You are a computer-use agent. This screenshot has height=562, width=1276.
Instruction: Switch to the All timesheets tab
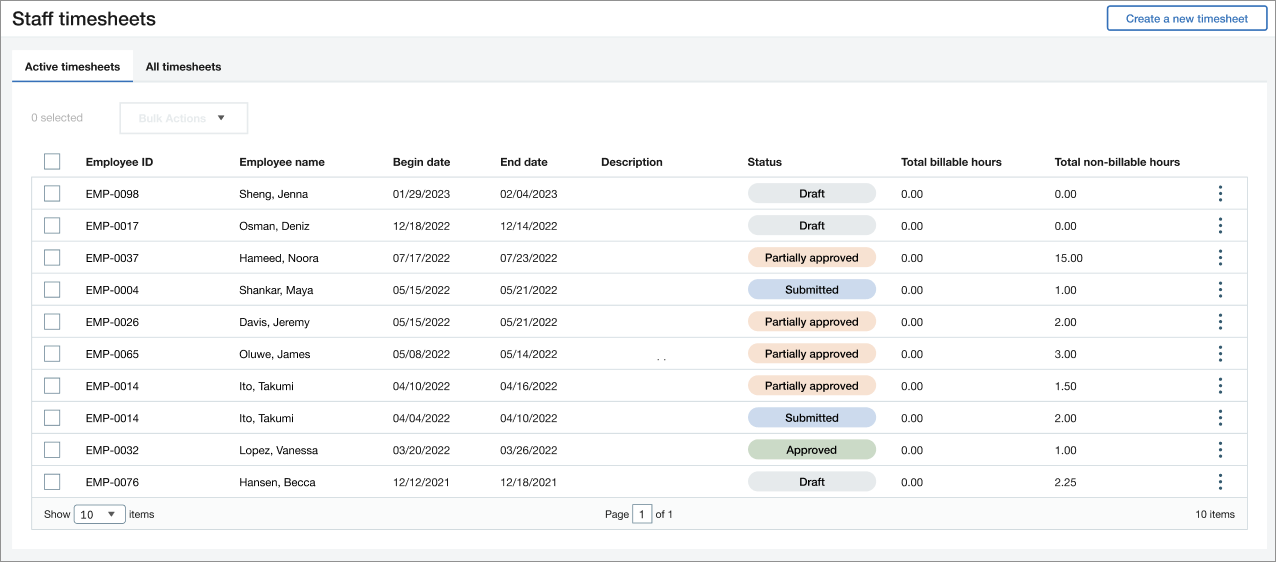tap(183, 67)
